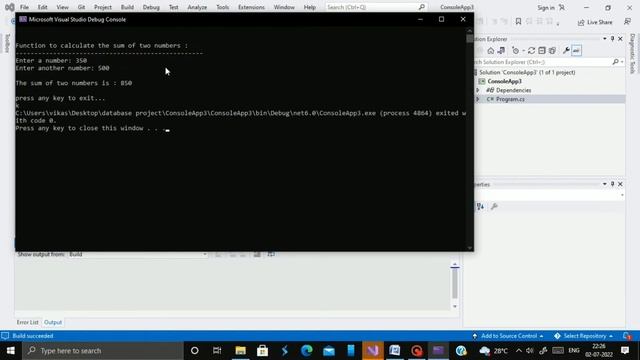The image size is (640, 360).
Task: Switch to the Output tab
Action: point(53,322)
